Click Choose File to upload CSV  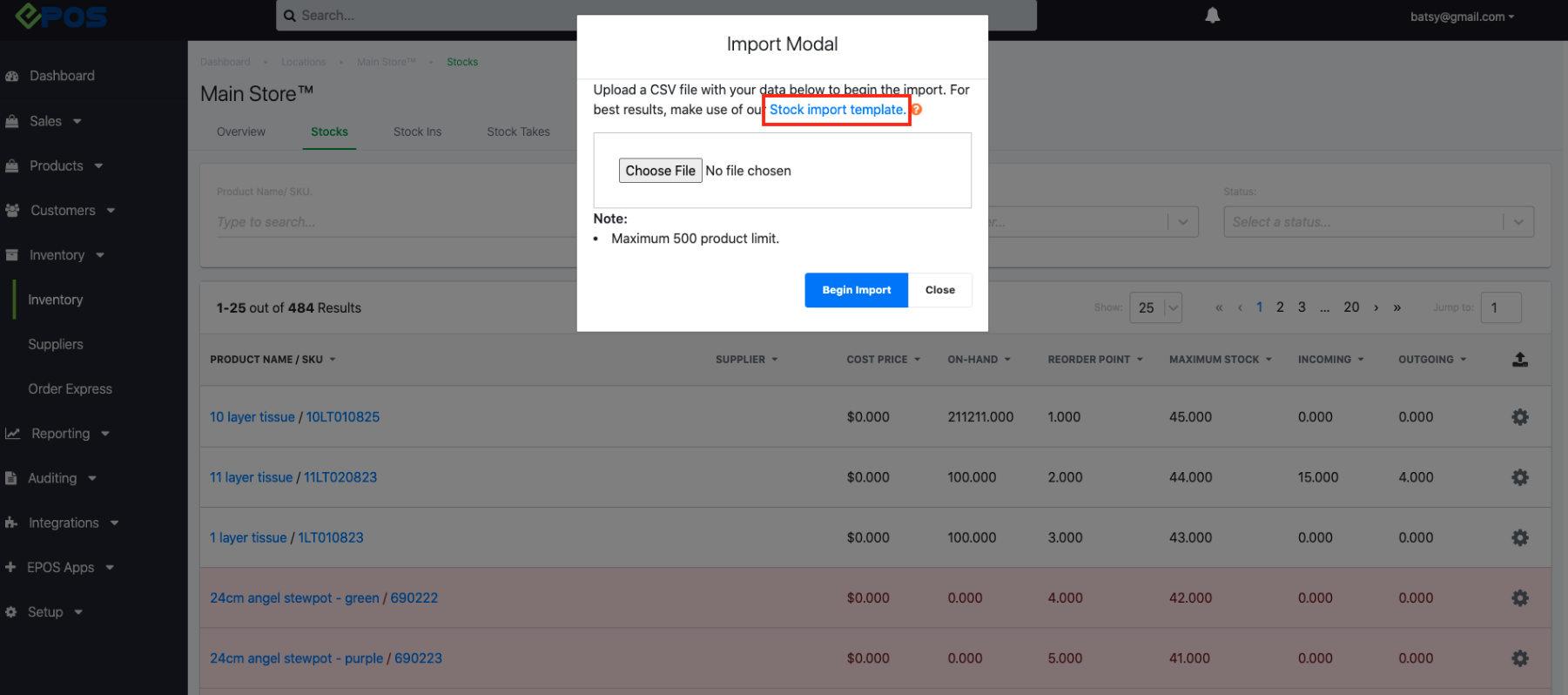660,171
